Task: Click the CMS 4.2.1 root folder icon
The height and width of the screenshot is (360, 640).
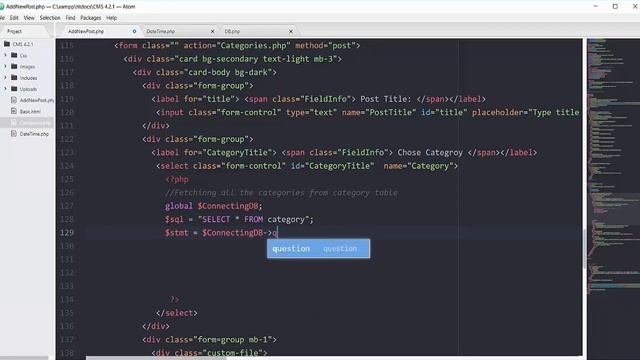Action: tap(7, 44)
